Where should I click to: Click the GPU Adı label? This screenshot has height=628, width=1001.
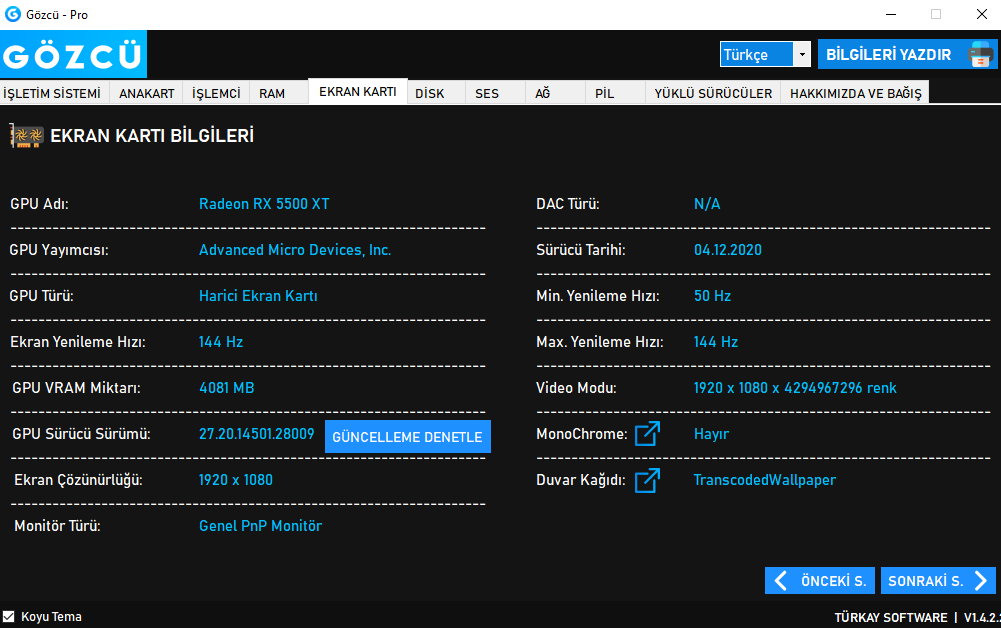[x=39, y=204]
